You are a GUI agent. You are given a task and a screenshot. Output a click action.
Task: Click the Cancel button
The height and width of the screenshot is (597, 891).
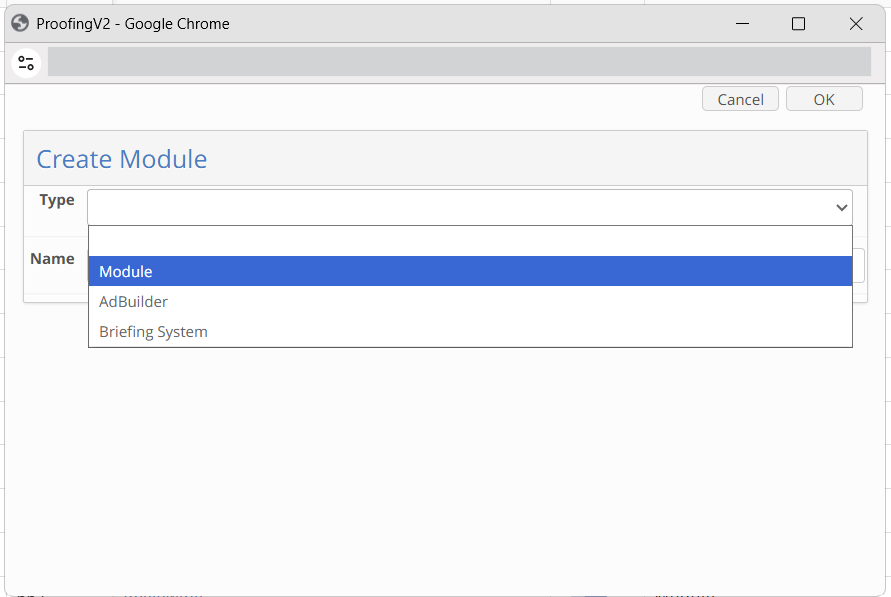(740, 99)
